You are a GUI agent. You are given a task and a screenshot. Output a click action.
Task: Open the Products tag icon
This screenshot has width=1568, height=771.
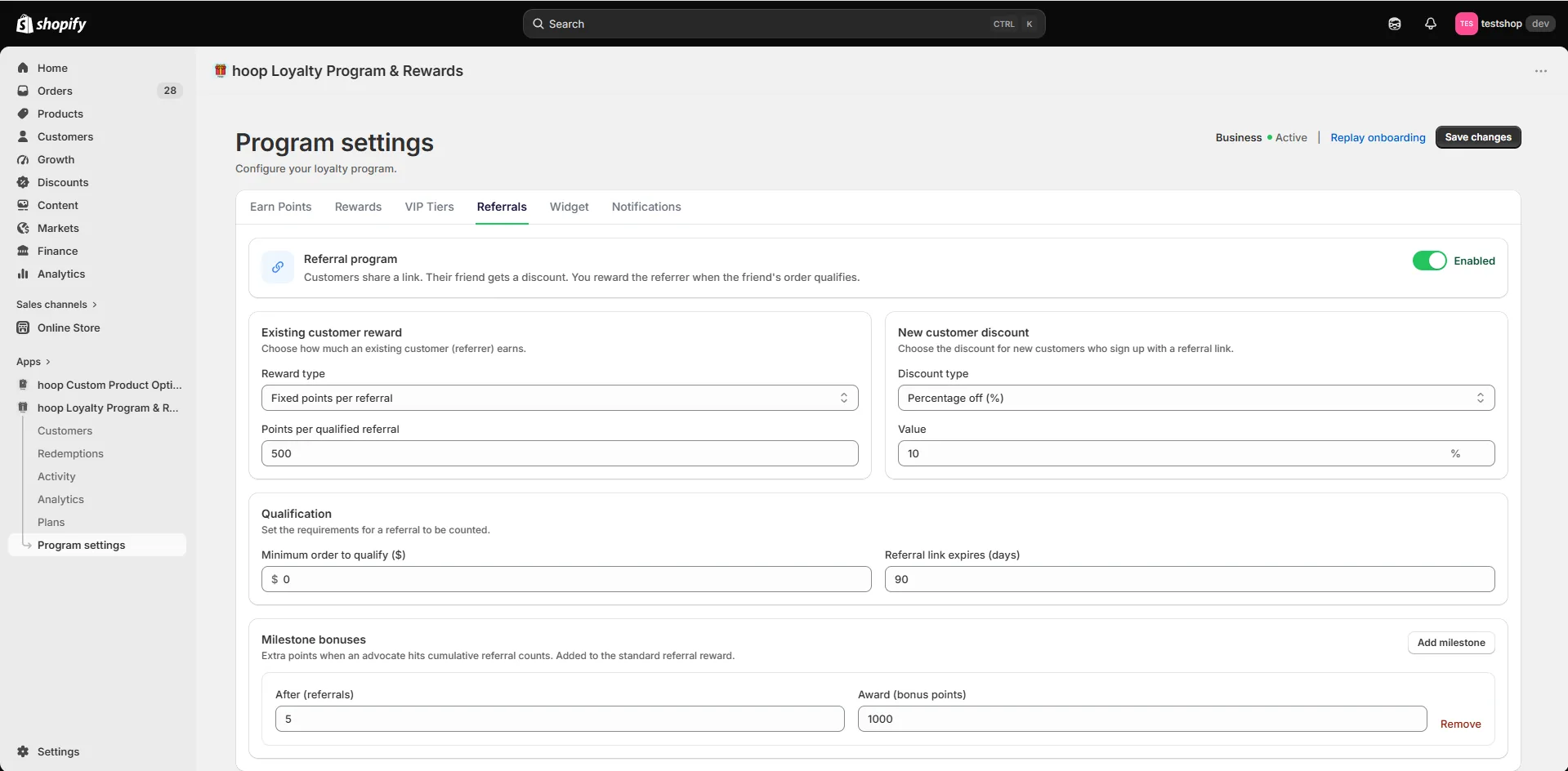[x=23, y=114]
